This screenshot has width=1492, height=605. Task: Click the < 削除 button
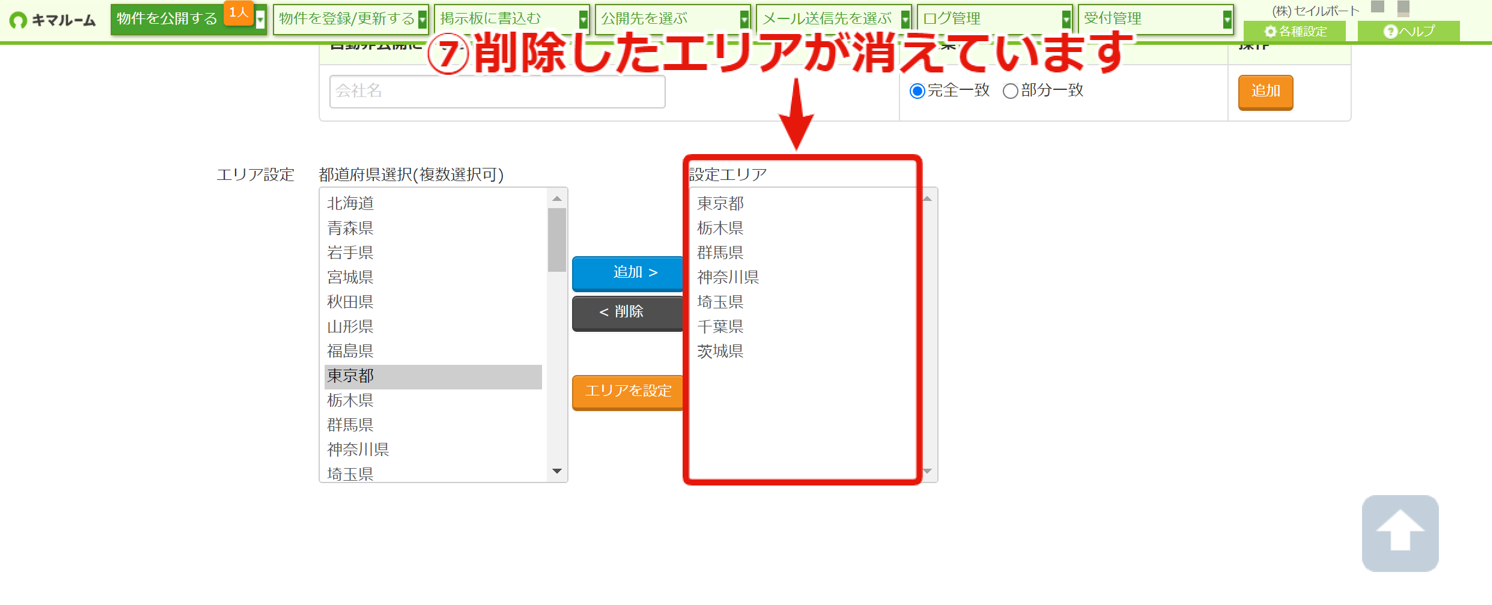(628, 313)
